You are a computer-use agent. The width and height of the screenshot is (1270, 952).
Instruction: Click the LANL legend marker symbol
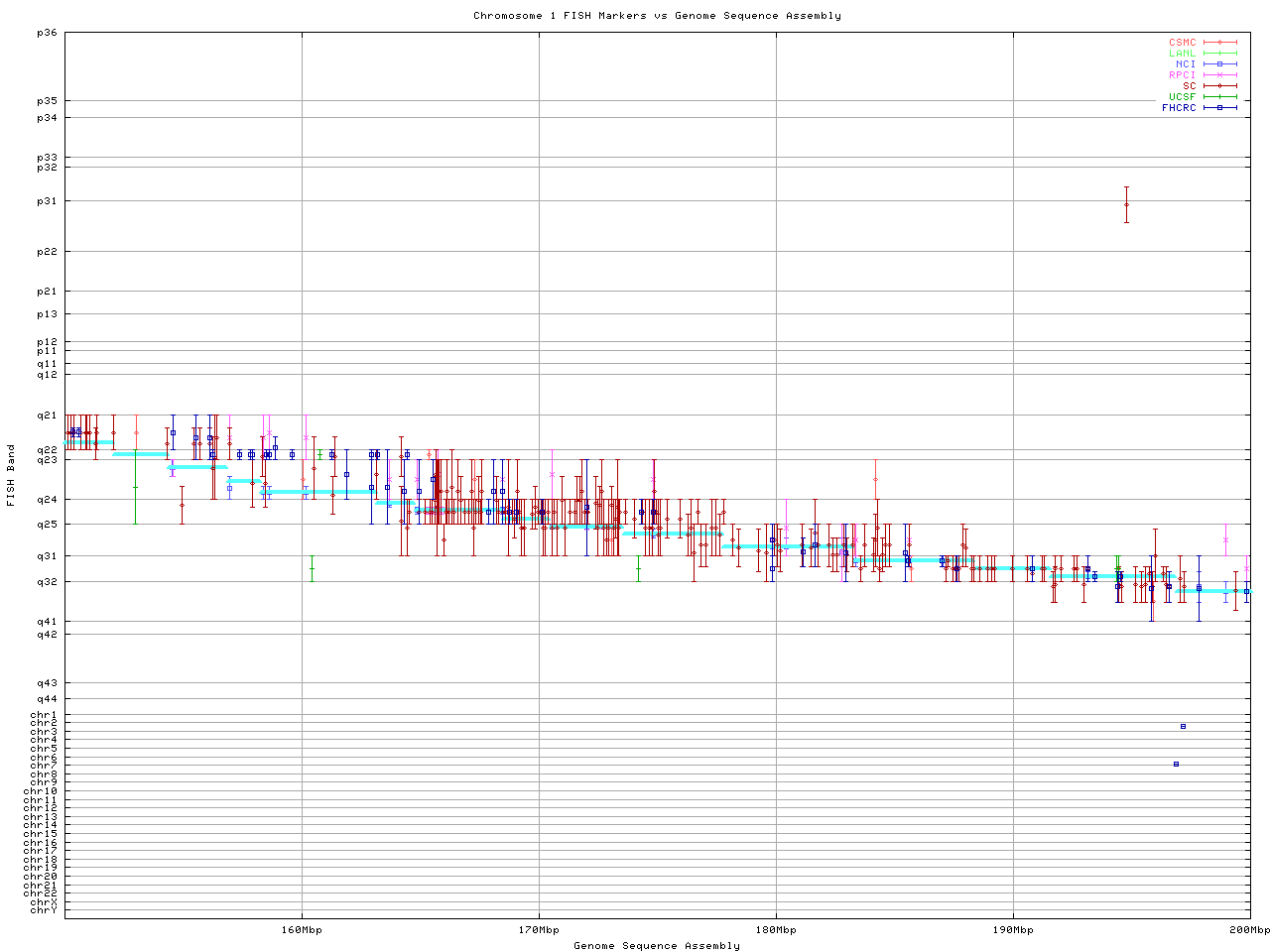coord(1219,54)
